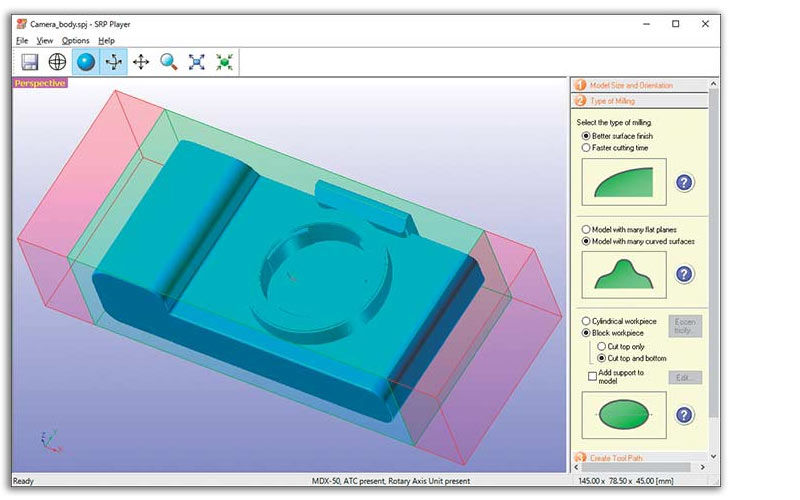Click the Edit button beside support

685,378
